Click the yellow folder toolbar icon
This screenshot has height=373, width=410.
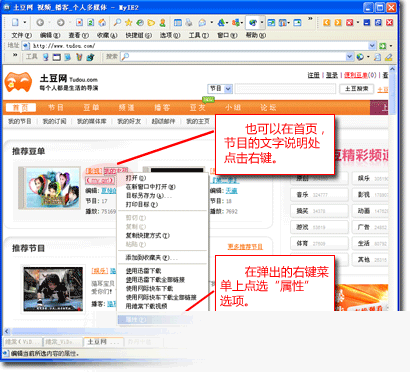click(151, 22)
